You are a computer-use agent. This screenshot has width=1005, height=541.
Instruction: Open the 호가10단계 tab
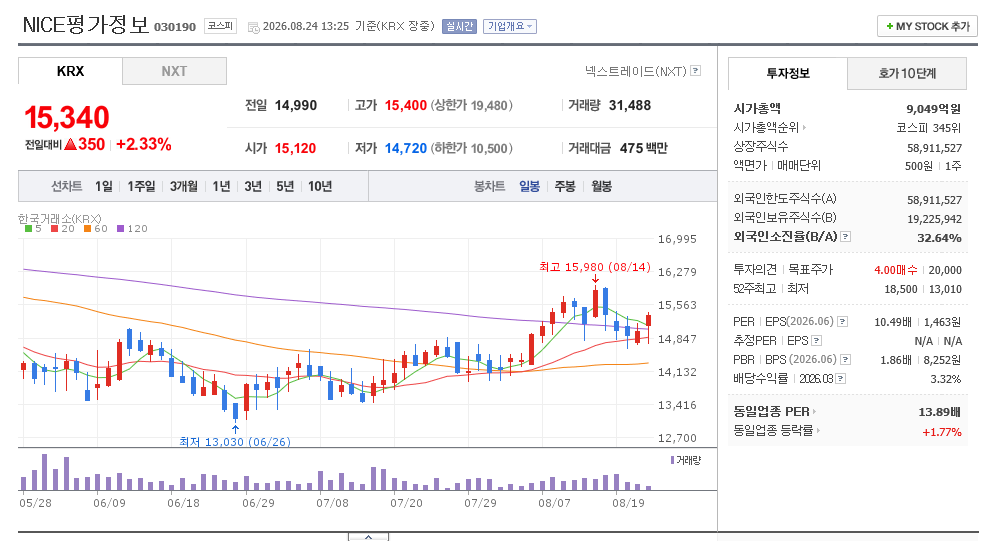pyautogui.click(x=907, y=73)
